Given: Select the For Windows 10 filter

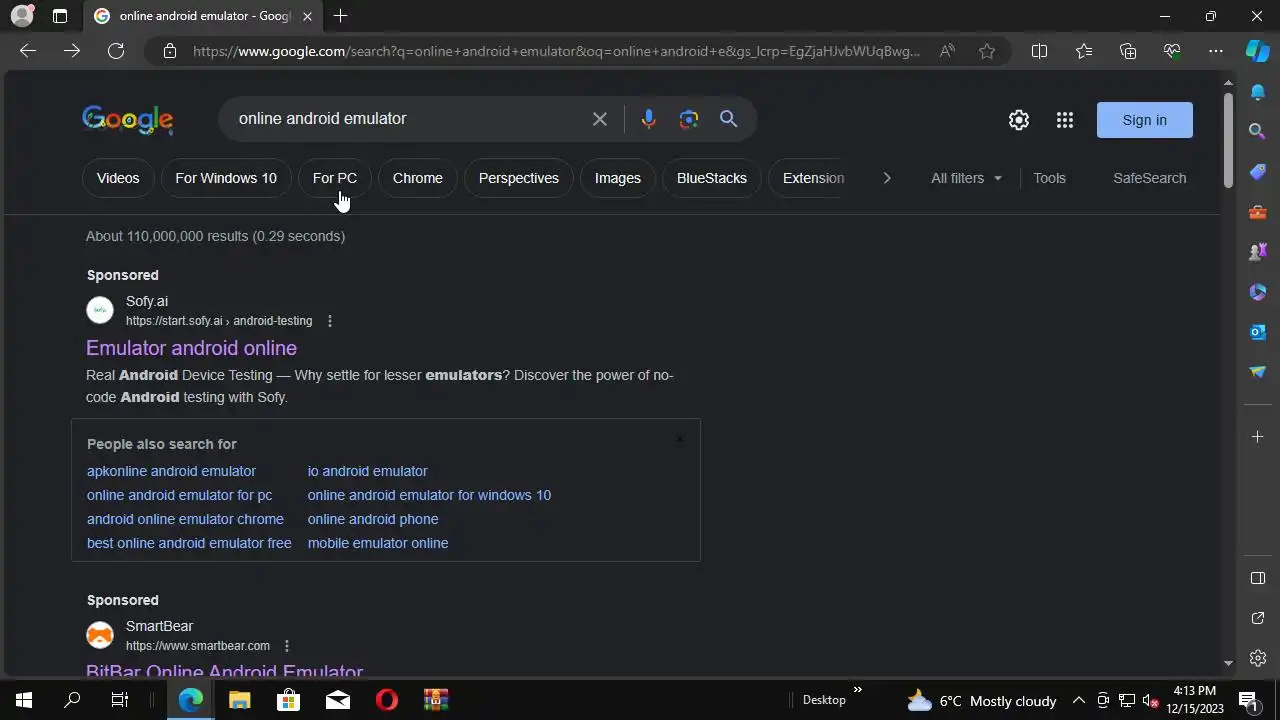Looking at the screenshot, I should pyautogui.click(x=226, y=178).
